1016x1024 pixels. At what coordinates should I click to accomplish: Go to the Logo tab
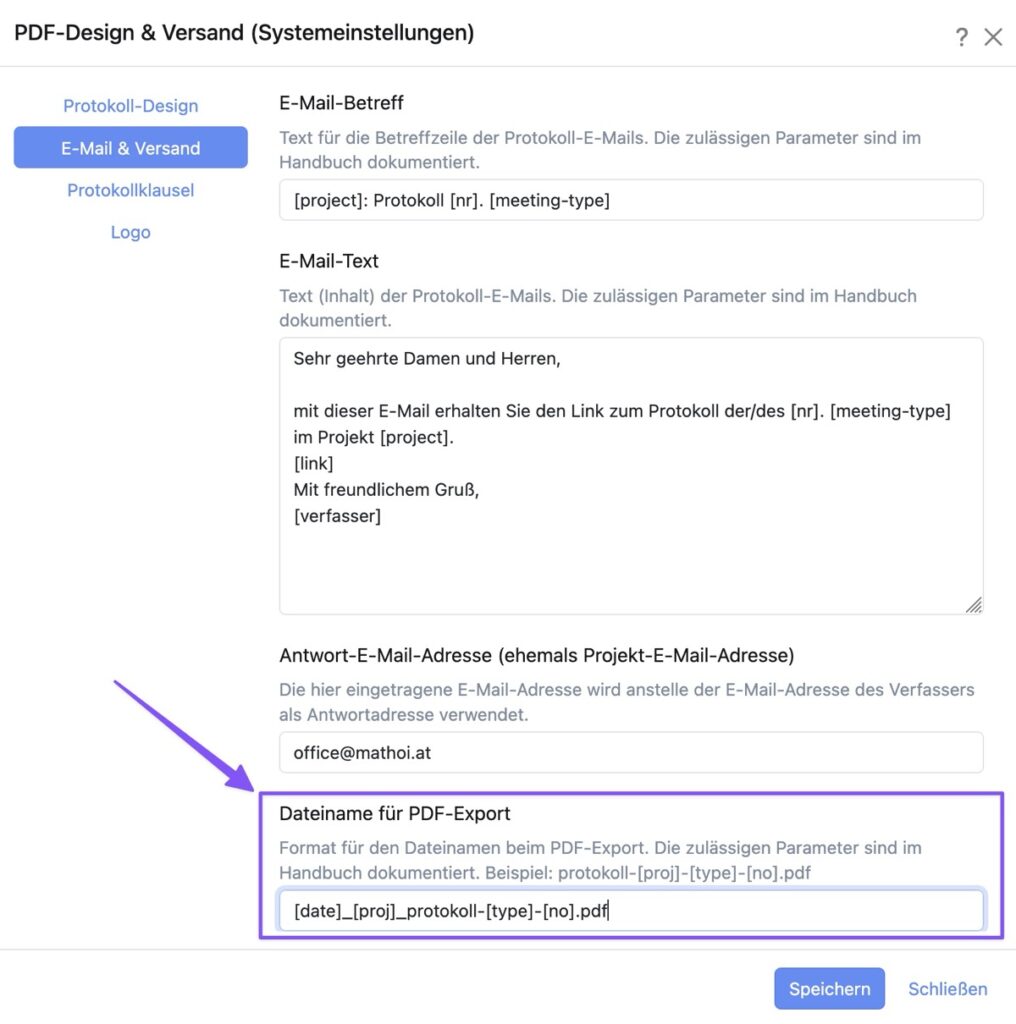tap(131, 232)
